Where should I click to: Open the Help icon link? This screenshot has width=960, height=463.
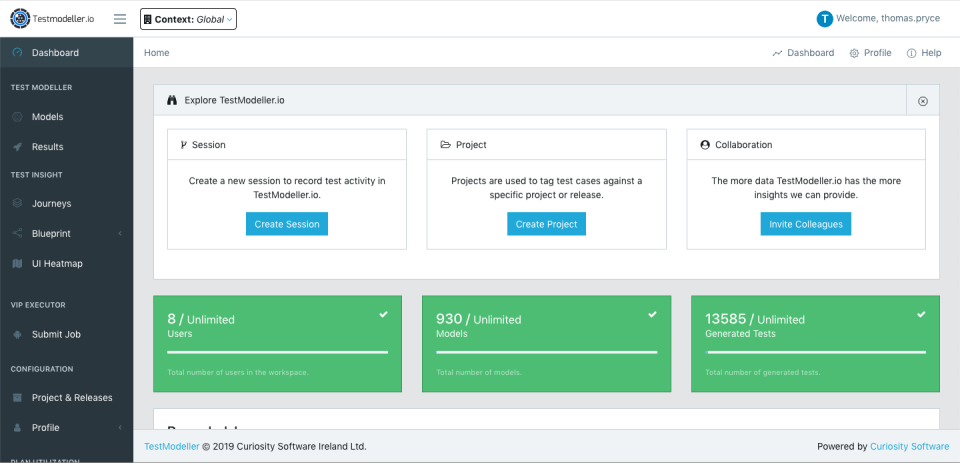(911, 53)
